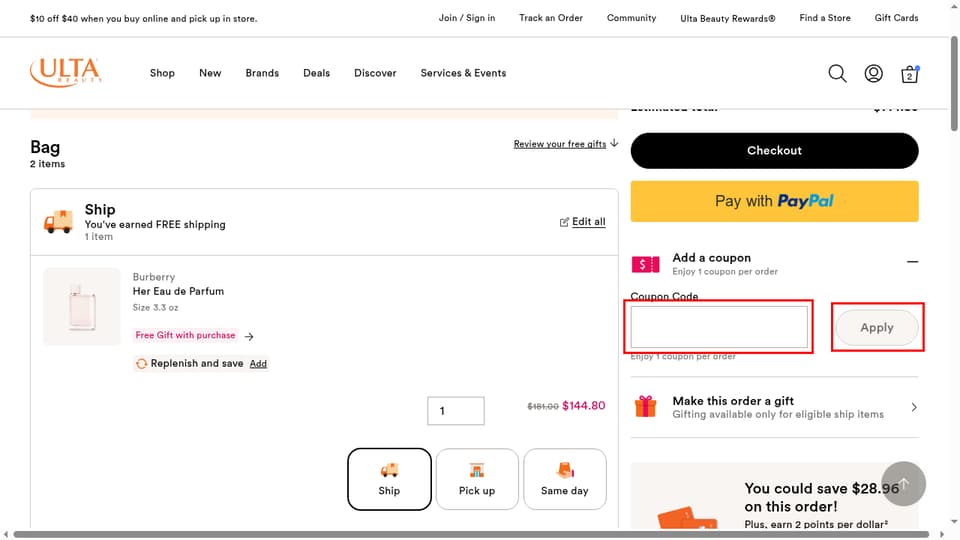Click the You could save $28.96 banner
The height and width of the screenshot is (540, 960).
click(x=774, y=496)
